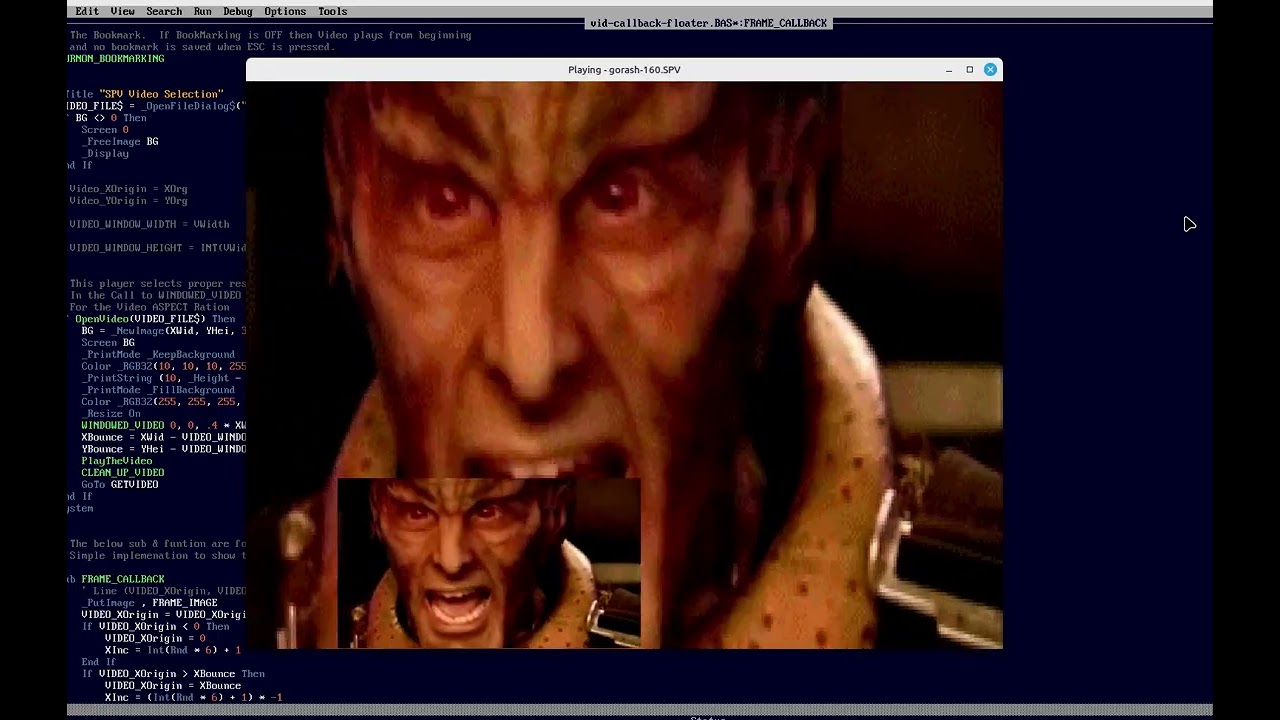Click the 'Status' label at the bottom
Image resolution: width=1280 pixels, height=720 pixels.
click(x=707, y=717)
